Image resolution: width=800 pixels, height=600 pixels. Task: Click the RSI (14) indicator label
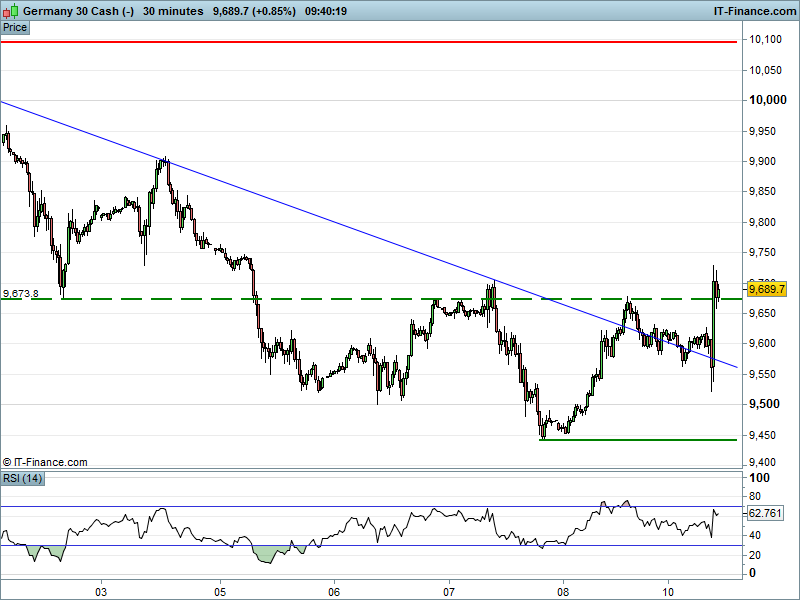tap(22, 479)
